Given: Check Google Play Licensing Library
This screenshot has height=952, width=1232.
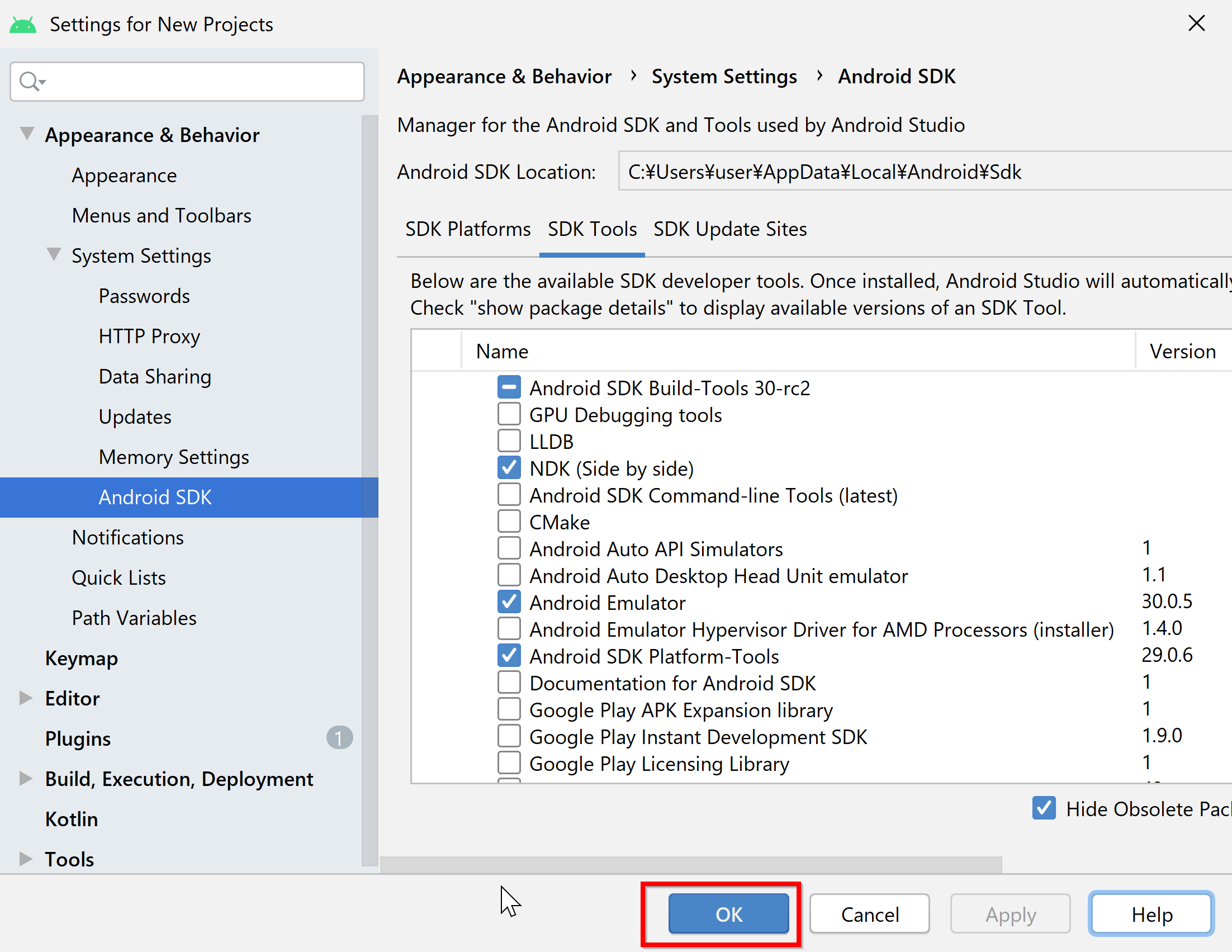Looking at the screenshot, I should click(x=509, y=763).
